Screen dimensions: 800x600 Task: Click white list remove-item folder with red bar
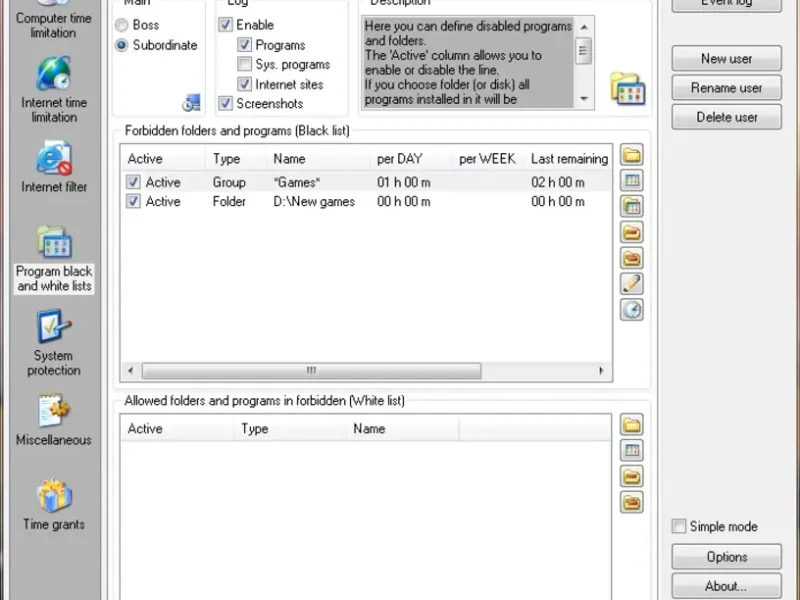tap(632, 477)
